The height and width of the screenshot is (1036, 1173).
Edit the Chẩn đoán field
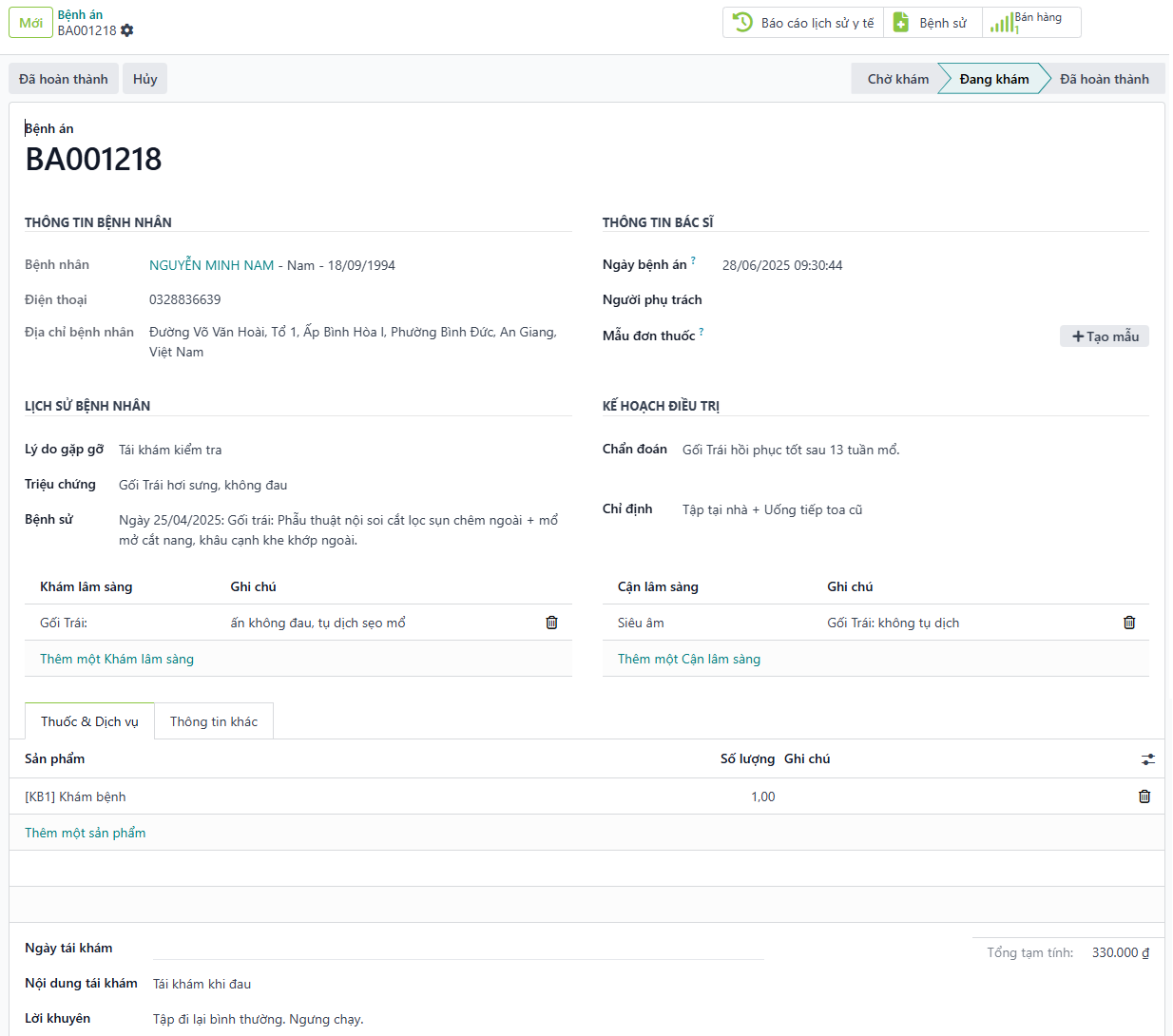[x=915, y=450]
